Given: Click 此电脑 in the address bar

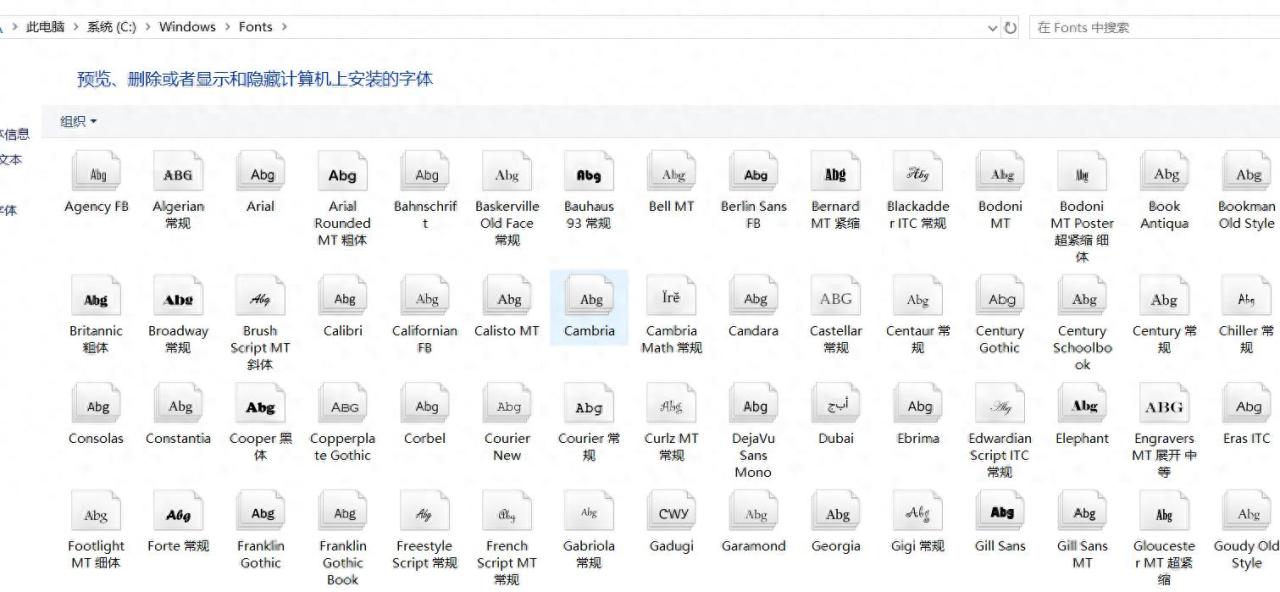Looking at the screenshot, I should 45,27.
